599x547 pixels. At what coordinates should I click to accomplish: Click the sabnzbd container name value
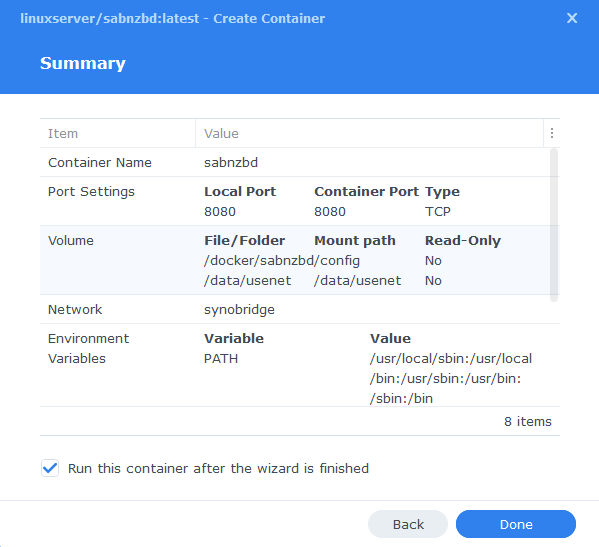(231, 163)
